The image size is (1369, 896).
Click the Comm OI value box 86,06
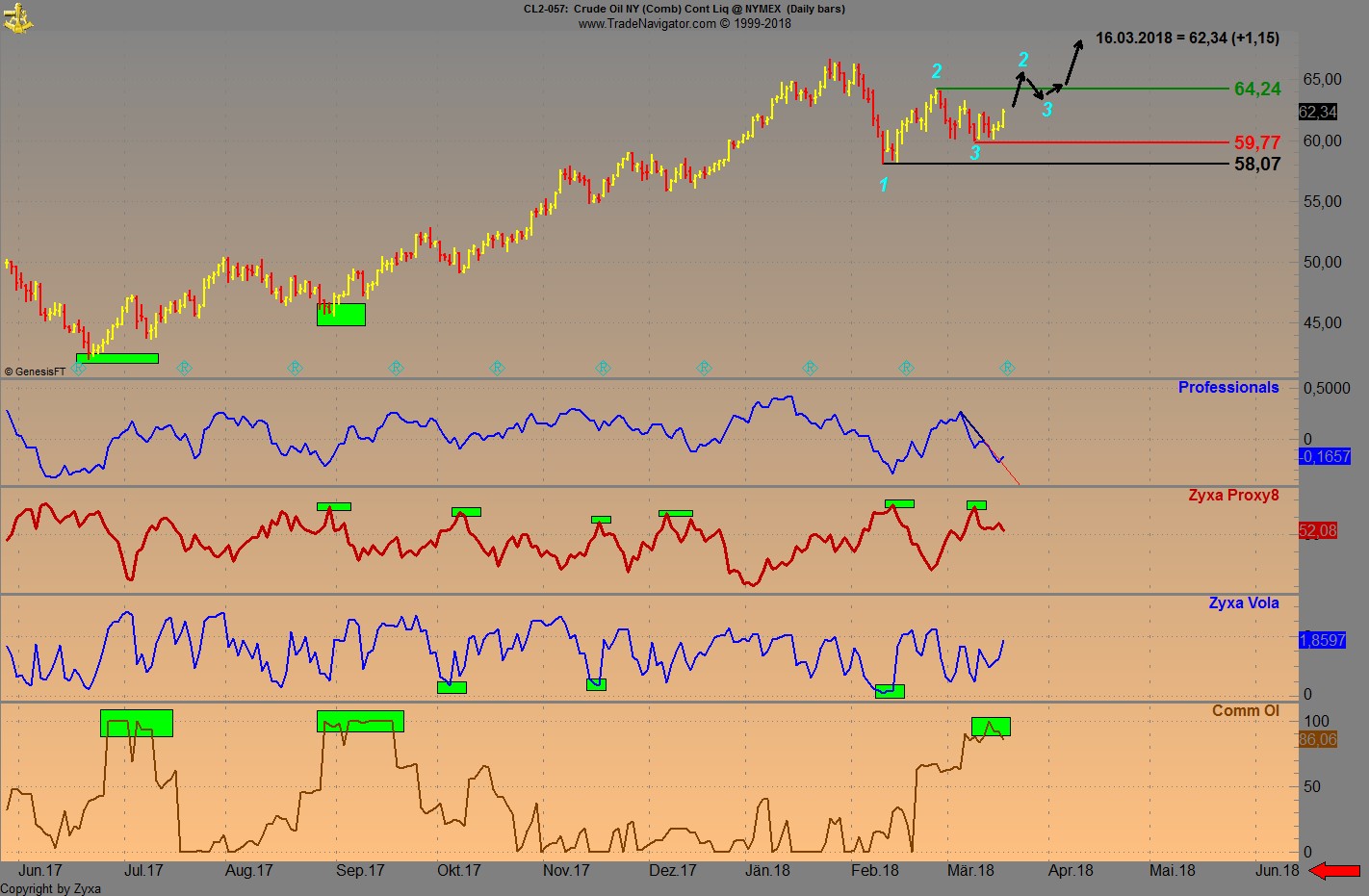tap(1318, 739)
